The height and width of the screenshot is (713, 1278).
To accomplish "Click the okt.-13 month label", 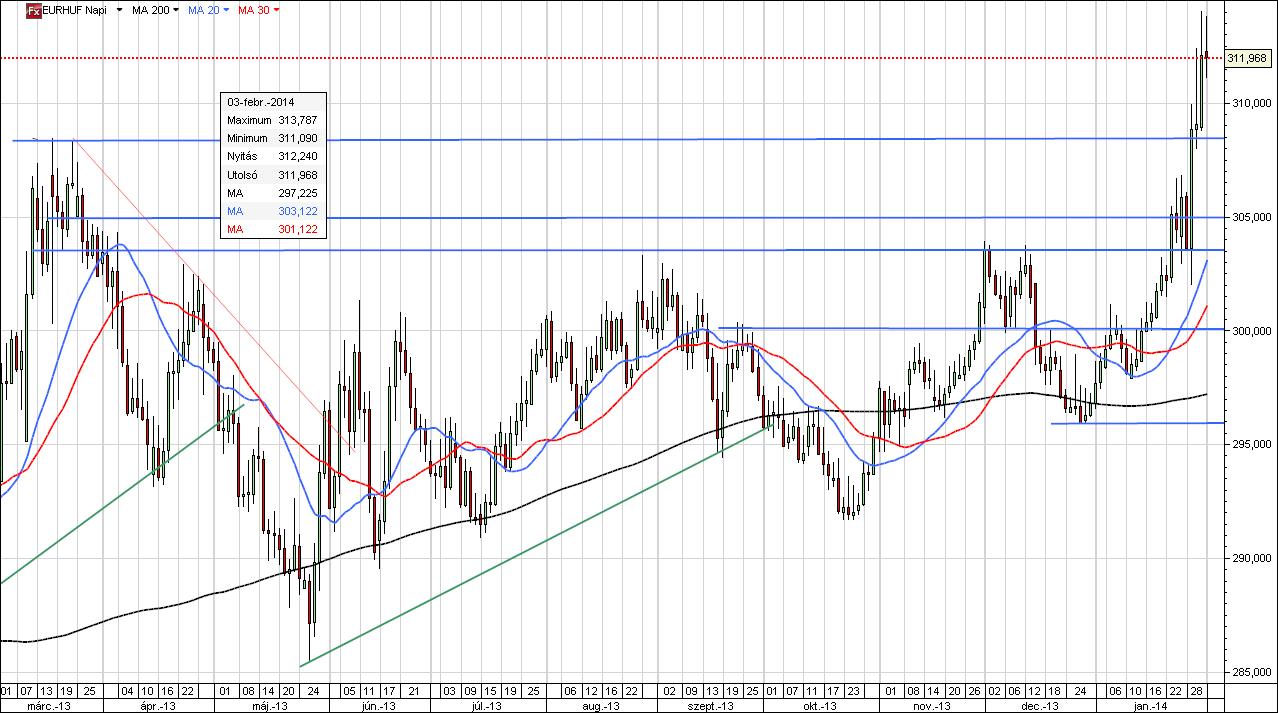I will [x=819, y=705].
